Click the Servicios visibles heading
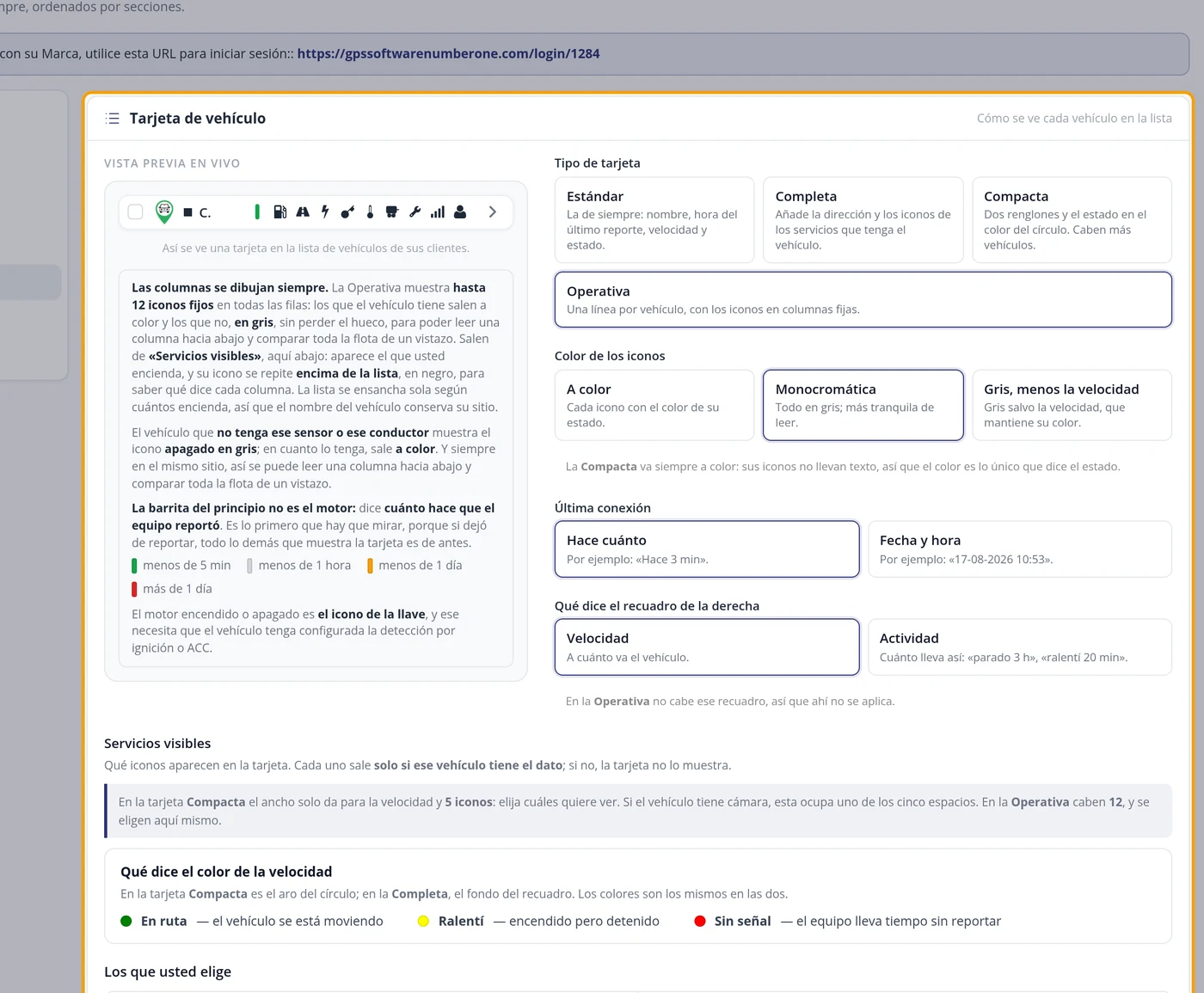The height and width of the screenshot is (993, 1204). (157, 744)
